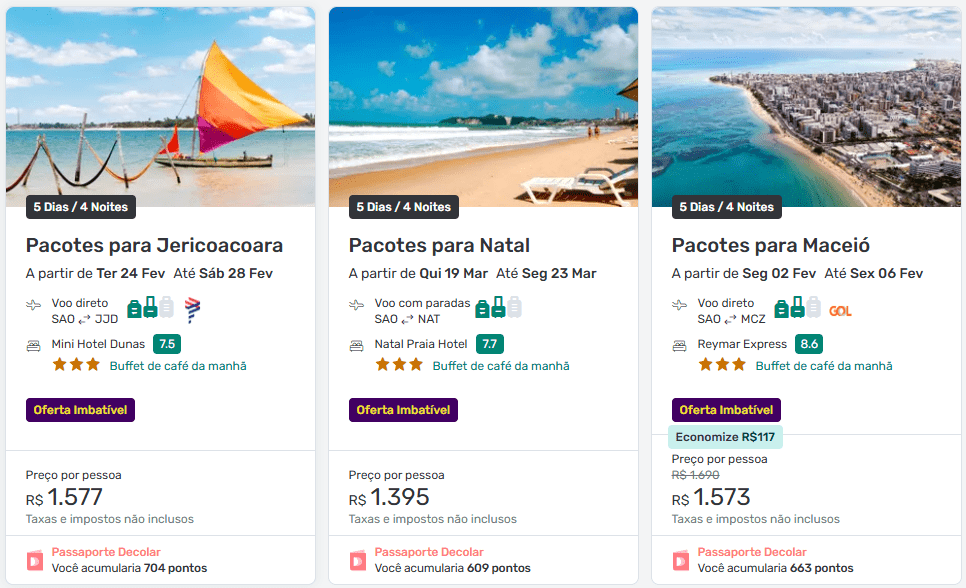966x588 pixels.
Task: Click the three-star rating under Natal Praia Hotel
Action: tap(399, 365)
